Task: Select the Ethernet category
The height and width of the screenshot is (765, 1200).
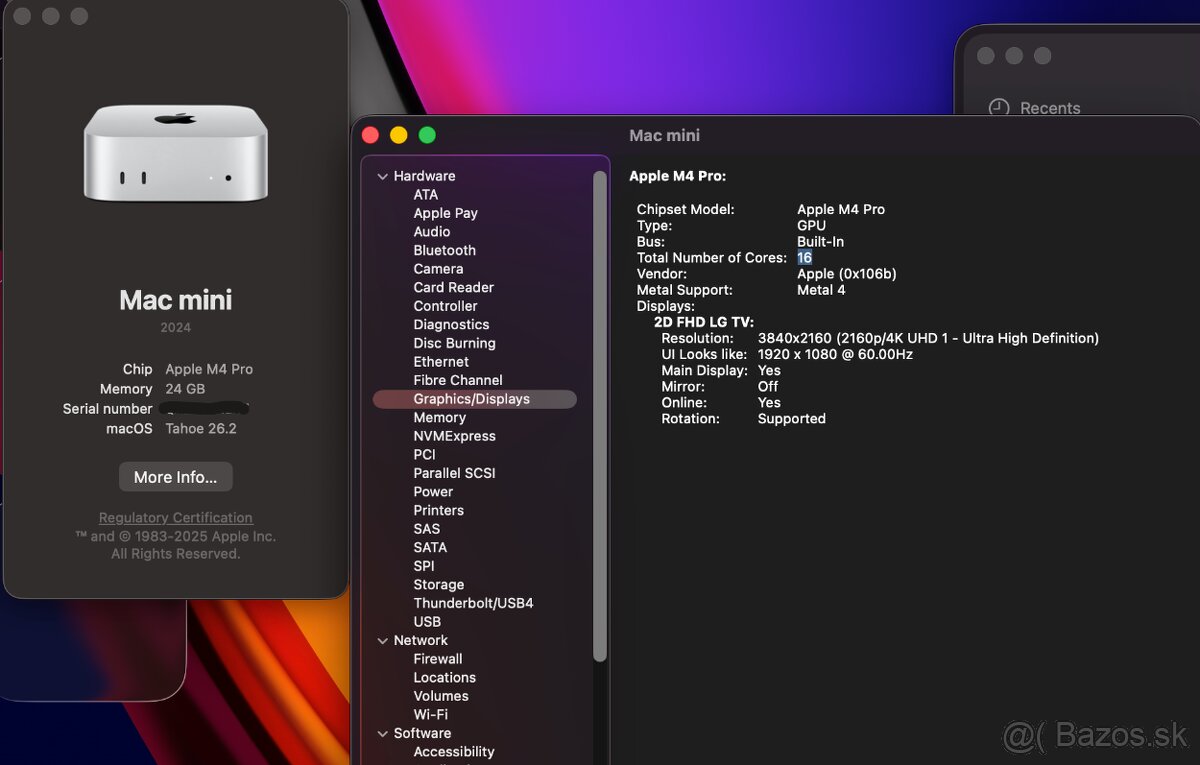Action: pyautogui.click(x=440, y=361)
